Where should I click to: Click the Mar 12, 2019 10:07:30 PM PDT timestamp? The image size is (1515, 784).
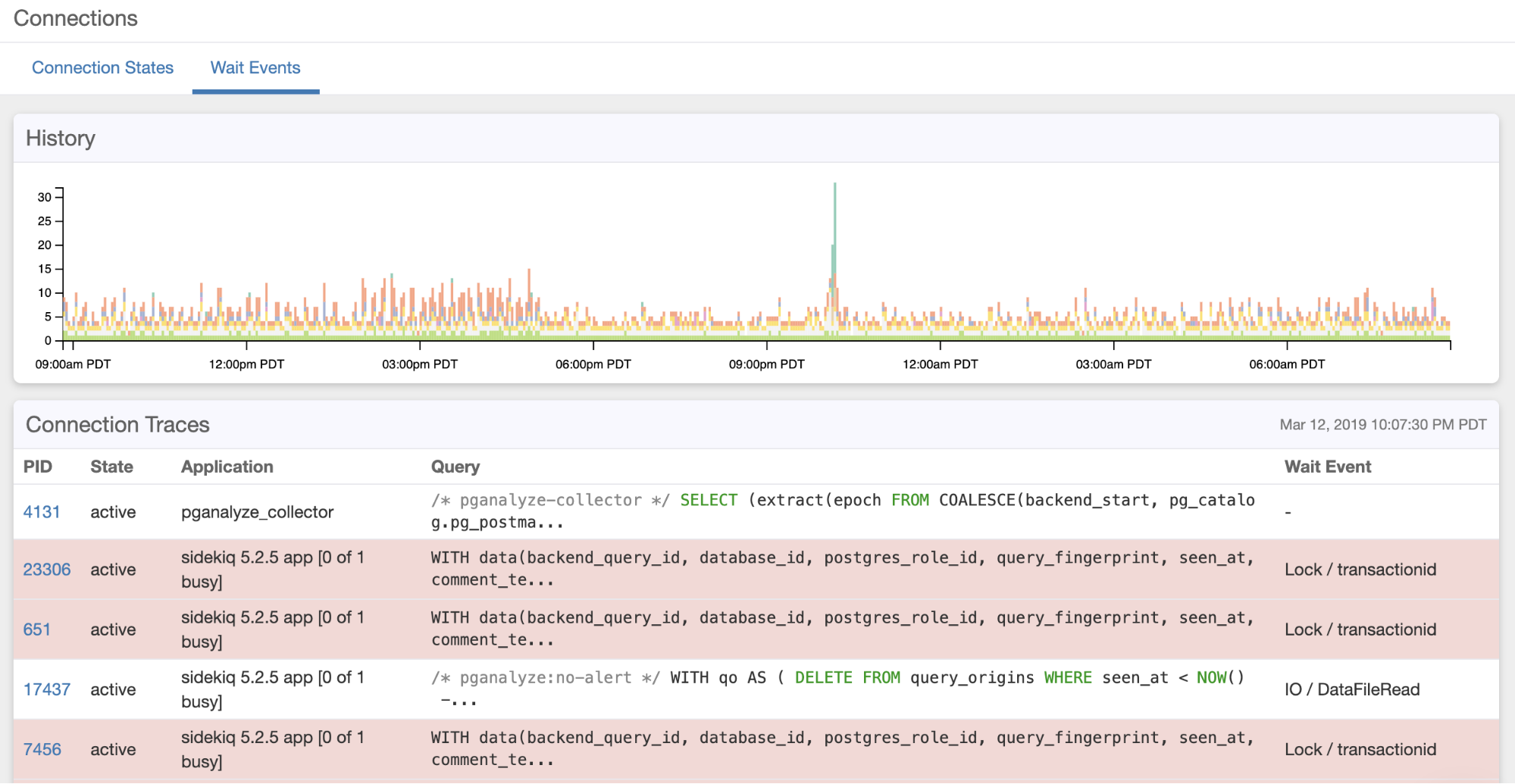tap(1383, 424)
